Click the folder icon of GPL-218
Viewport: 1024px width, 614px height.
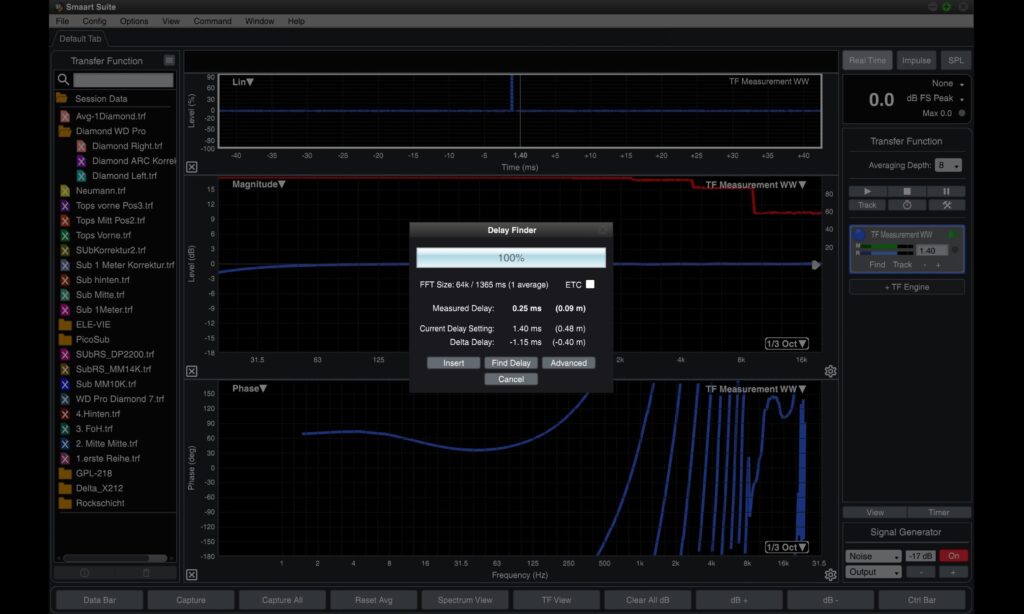click(65, 474)
